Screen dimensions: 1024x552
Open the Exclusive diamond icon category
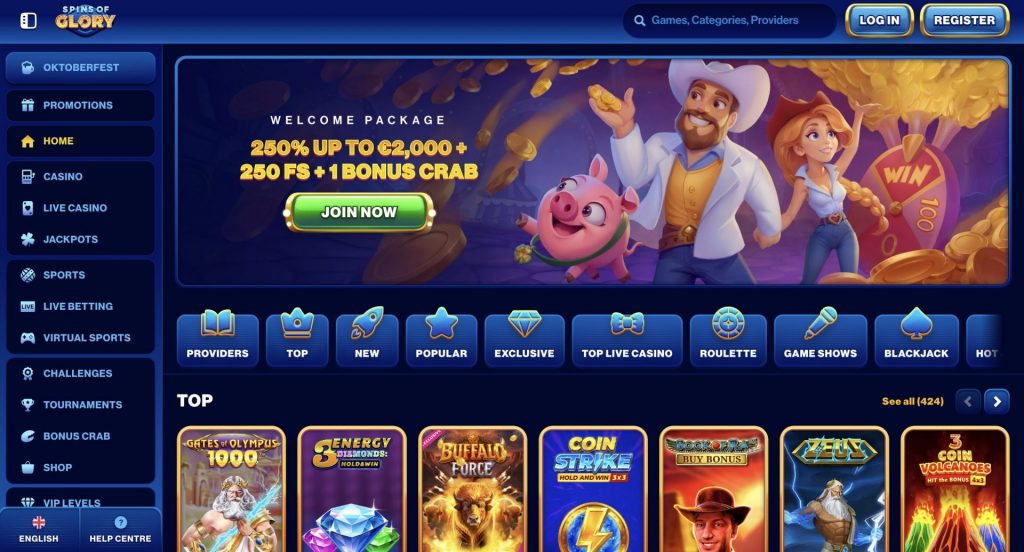point(524,340)
